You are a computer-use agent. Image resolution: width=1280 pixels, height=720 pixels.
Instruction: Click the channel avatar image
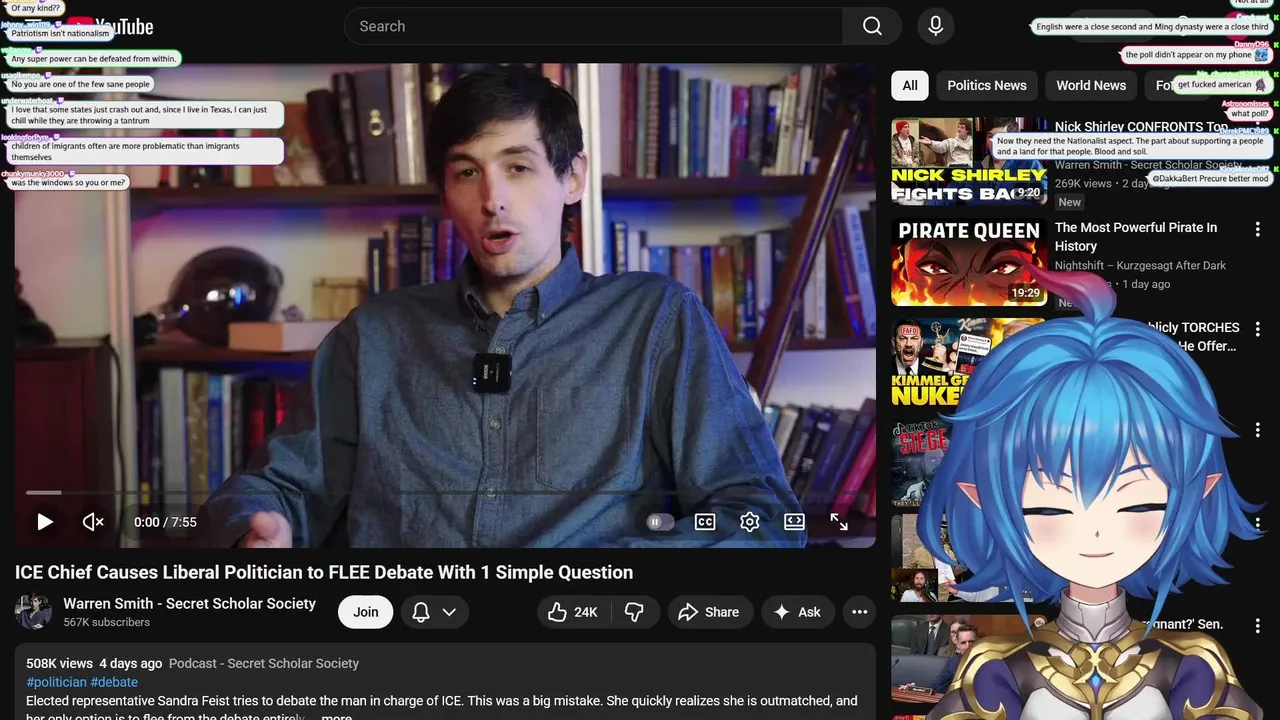[x=33, y=611]
